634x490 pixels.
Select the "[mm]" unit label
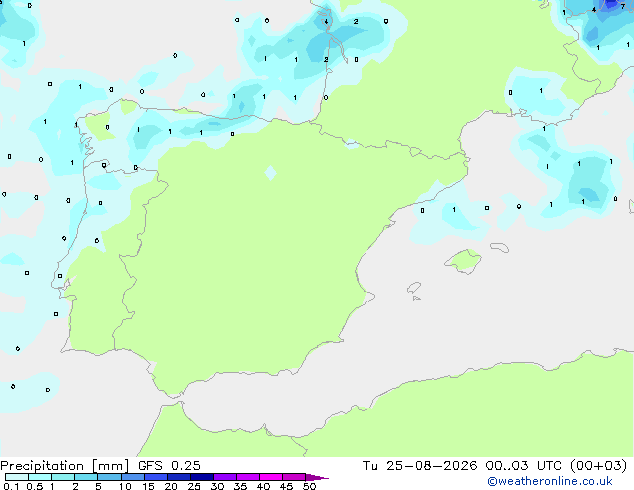tap(110, 466)
